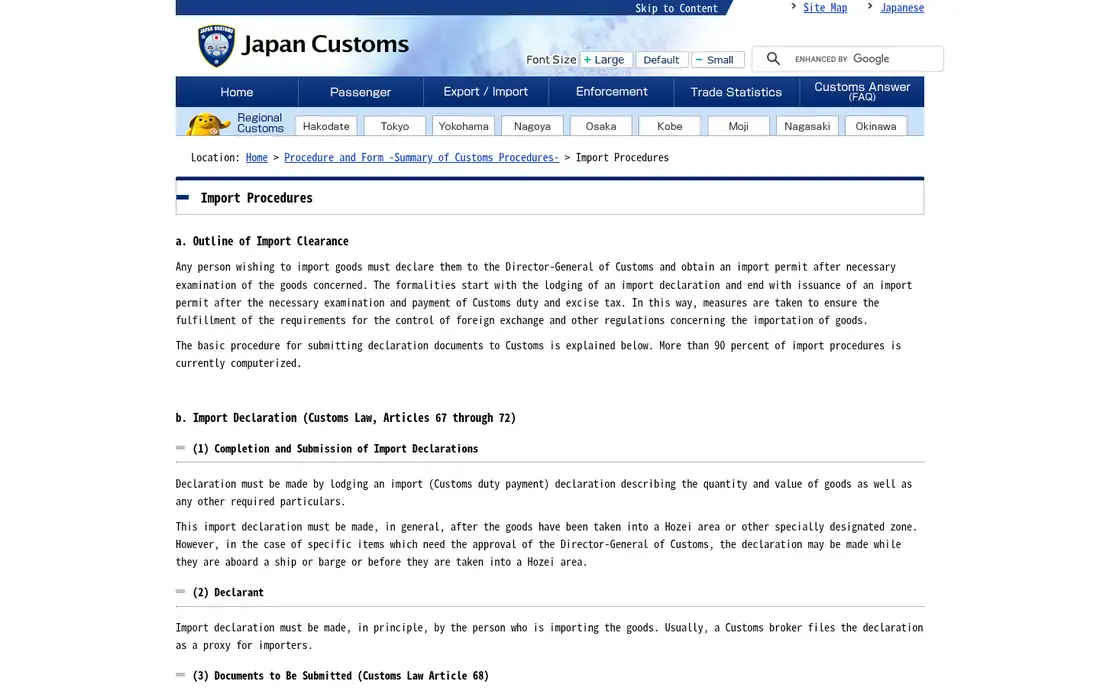
Task: Select Nagasaki regional customs
Action: pyautogui.click(x=807, y=126)
